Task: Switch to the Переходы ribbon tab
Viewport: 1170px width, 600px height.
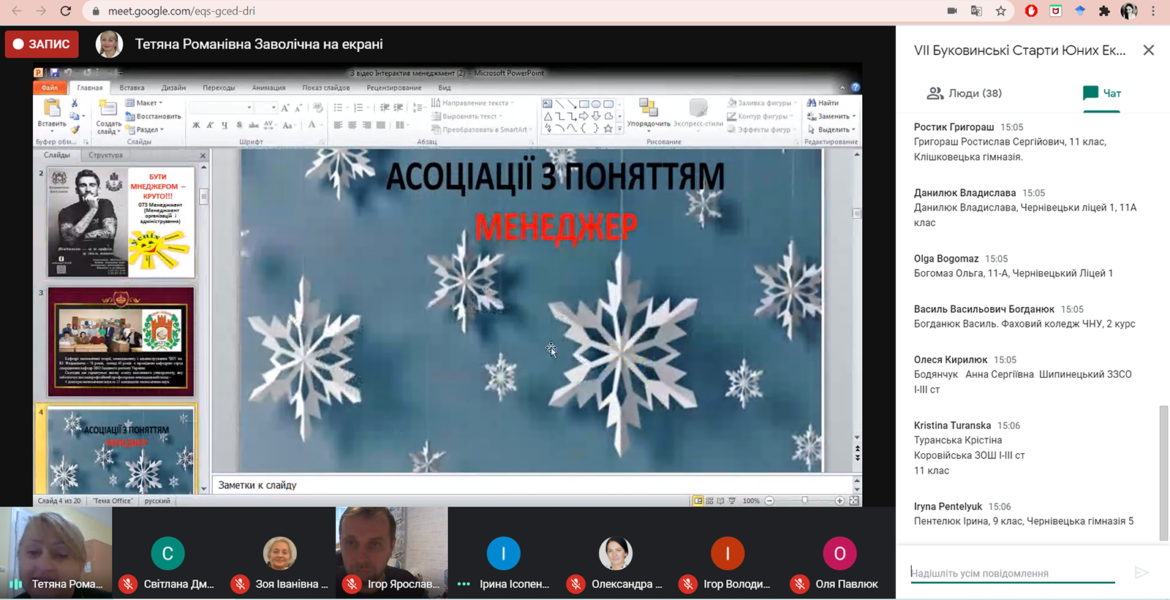Action: [x=219, y=87]
